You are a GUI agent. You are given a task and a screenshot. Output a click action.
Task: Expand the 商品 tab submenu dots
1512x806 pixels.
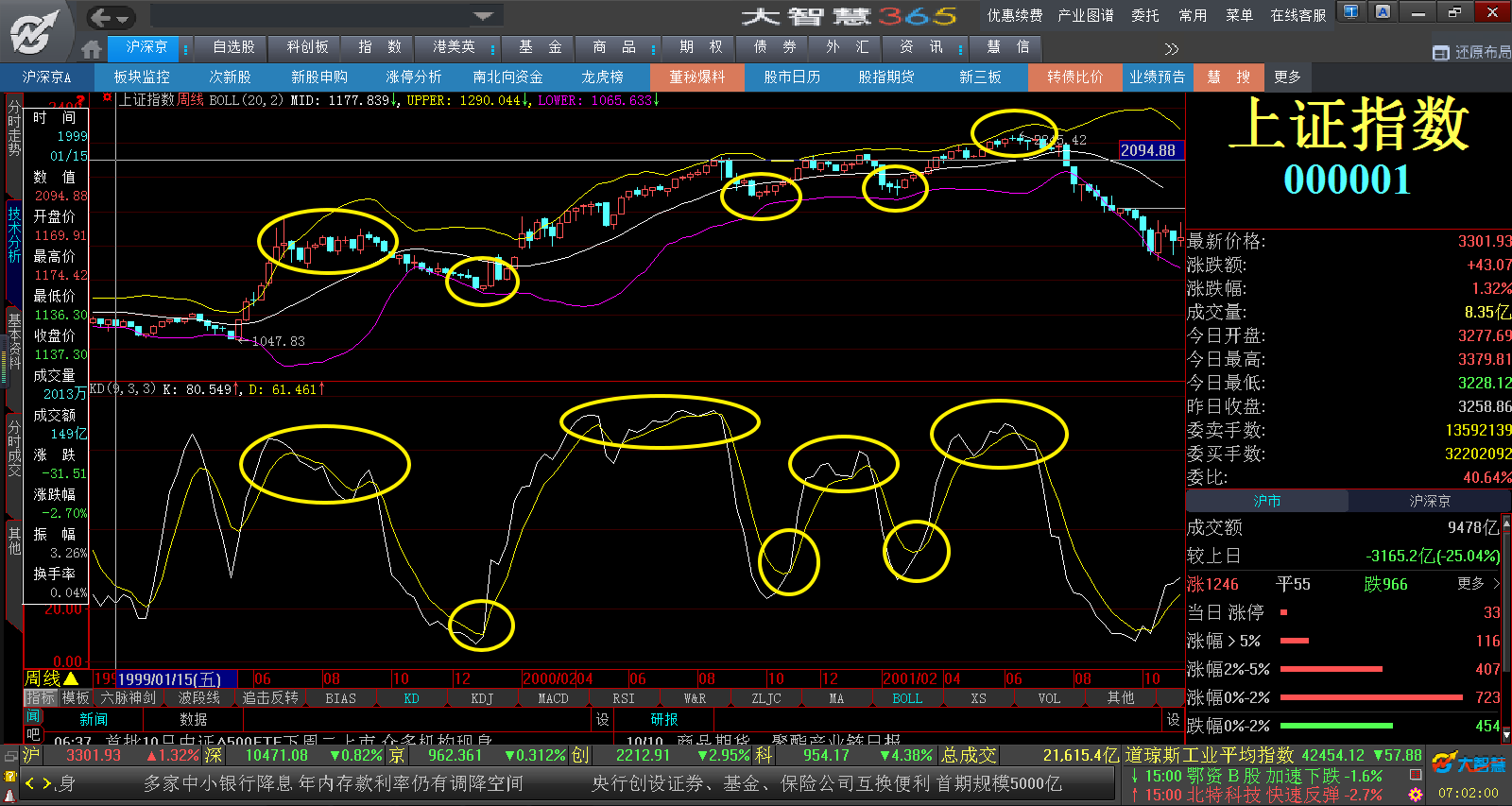(x=654, y=49)
